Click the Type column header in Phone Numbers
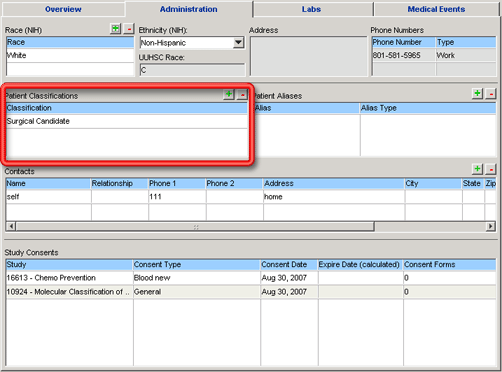 466,42
